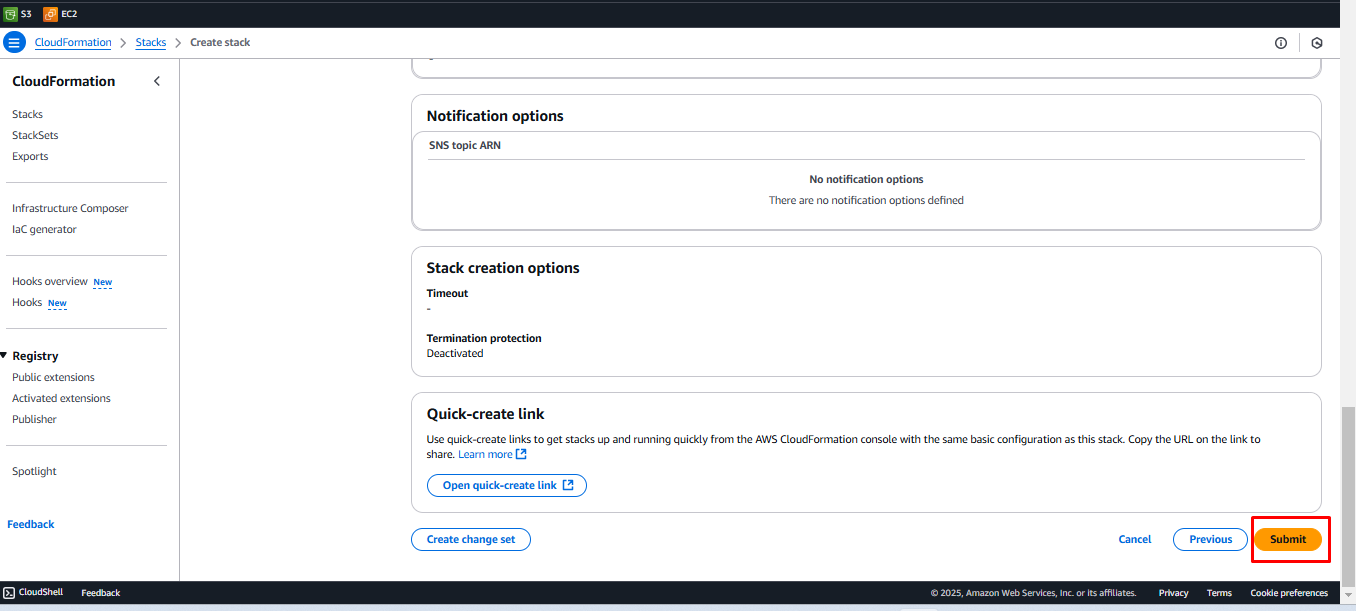This screenshot has height=611, width=1356.
Task: Go to Hooks overview in sidebar
Action: tap(50, 282)
